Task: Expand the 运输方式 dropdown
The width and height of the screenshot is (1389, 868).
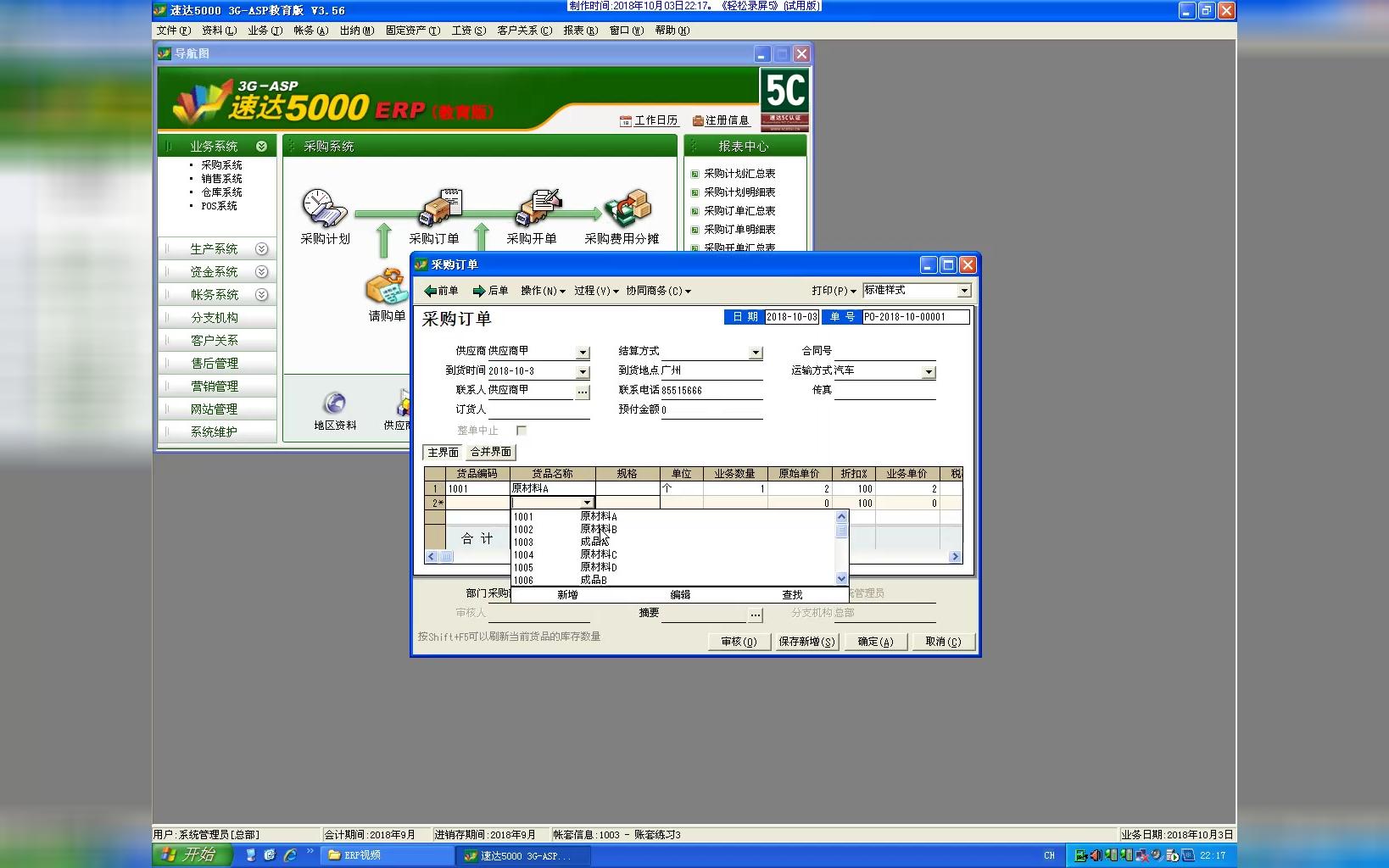Action: click(x=929, y=372)
